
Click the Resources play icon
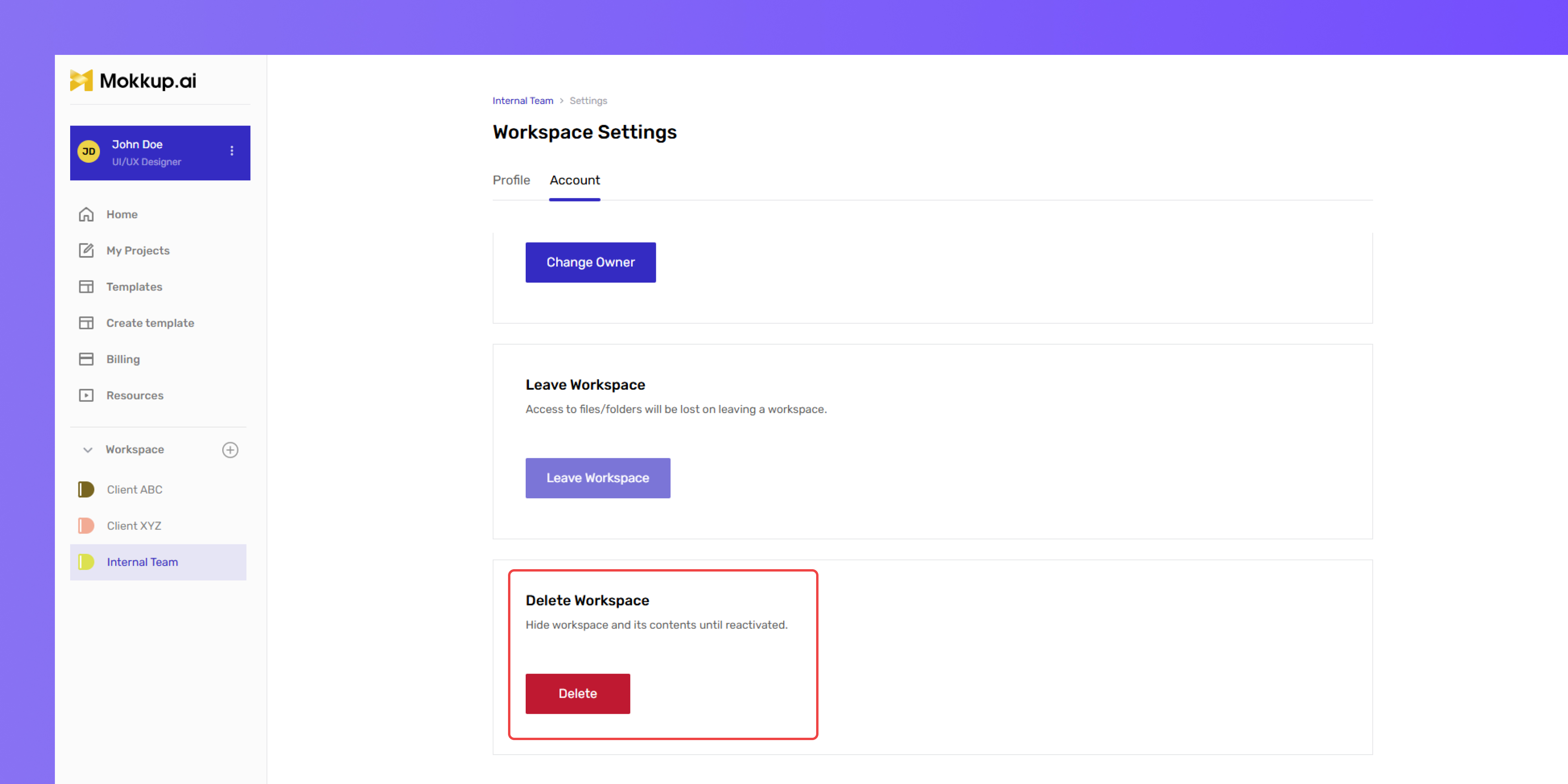[x=86, y=395]
